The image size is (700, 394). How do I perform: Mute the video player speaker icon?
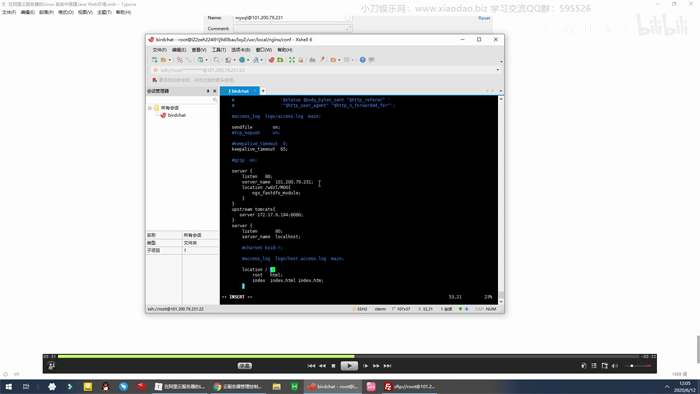coord(615,366)
